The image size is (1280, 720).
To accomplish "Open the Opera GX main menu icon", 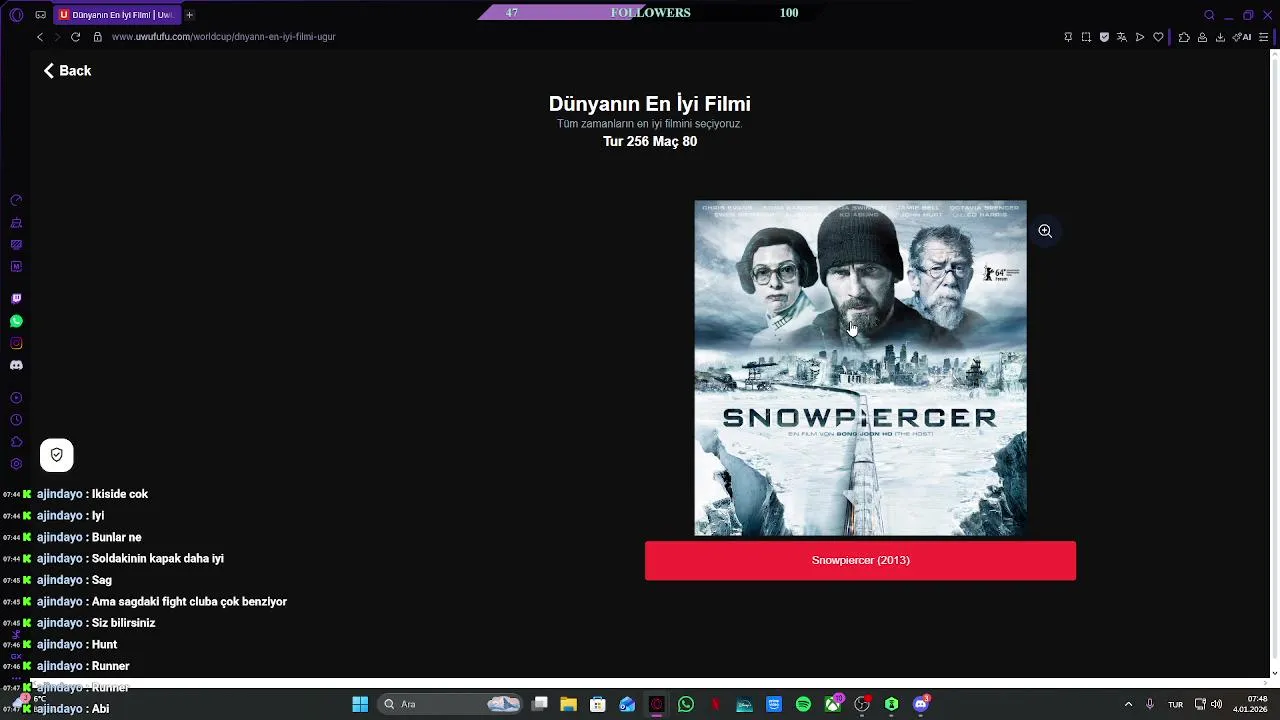I will (x=16, y=15).
